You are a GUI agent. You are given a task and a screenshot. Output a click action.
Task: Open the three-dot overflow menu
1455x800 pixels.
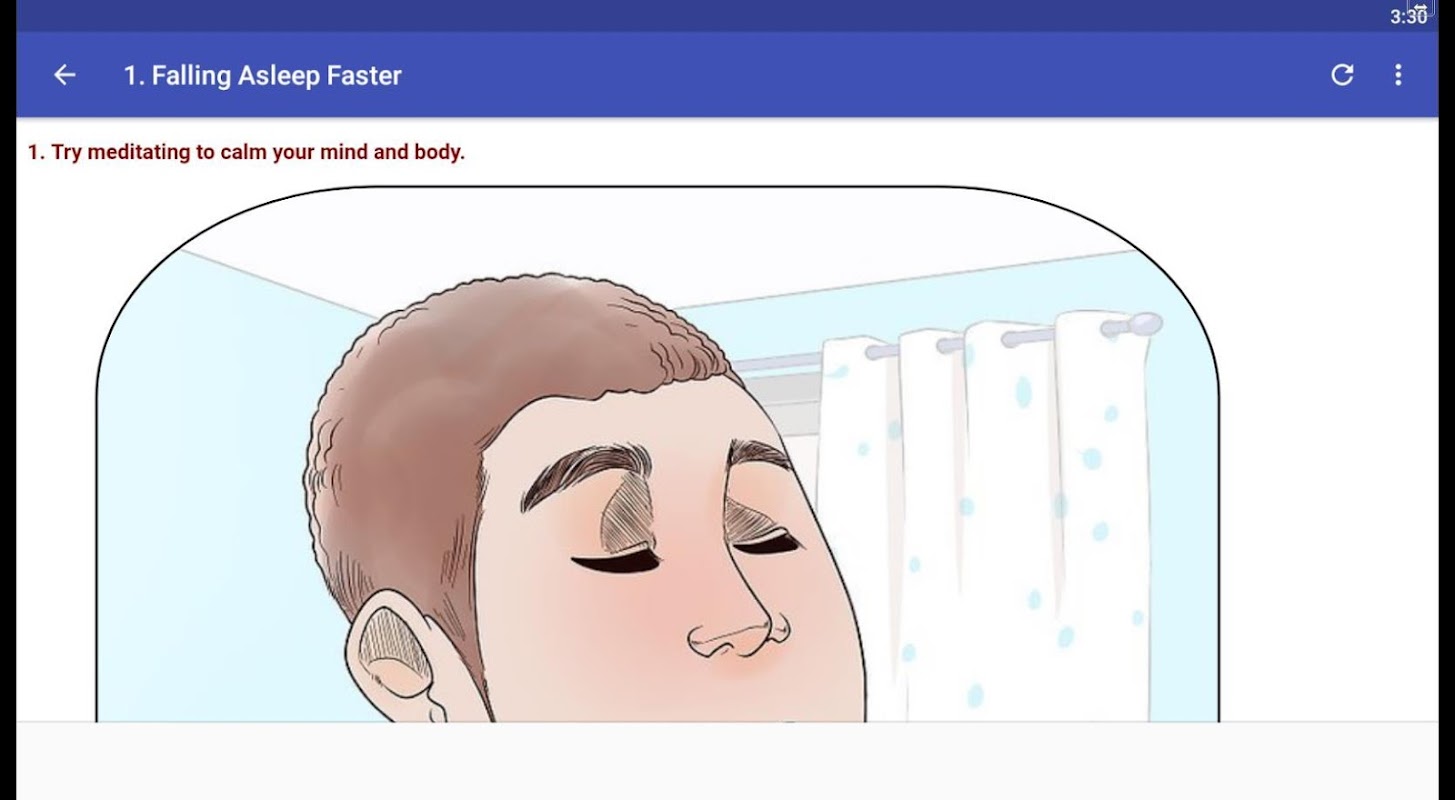click(1398, 75)
